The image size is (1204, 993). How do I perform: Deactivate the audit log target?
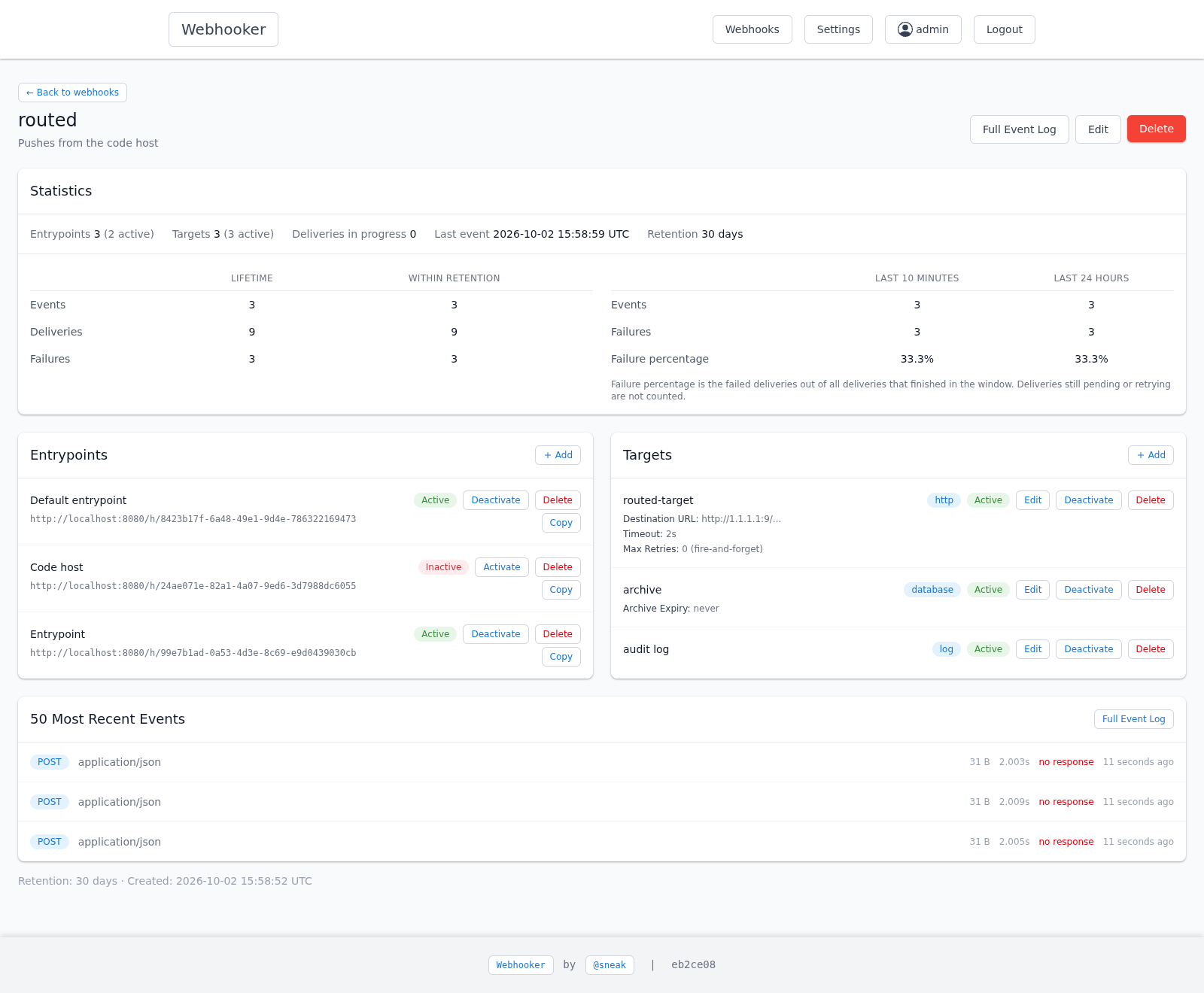click(1088, 649)
